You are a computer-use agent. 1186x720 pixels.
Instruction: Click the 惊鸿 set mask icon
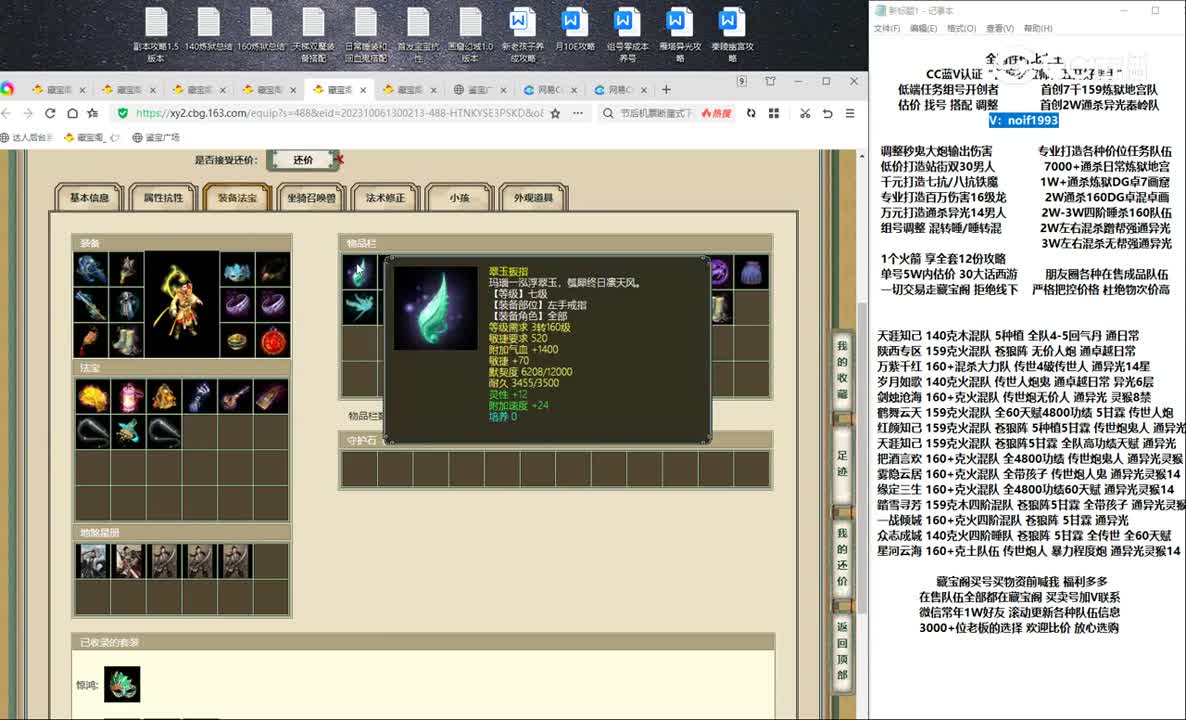tap(122, 684)
